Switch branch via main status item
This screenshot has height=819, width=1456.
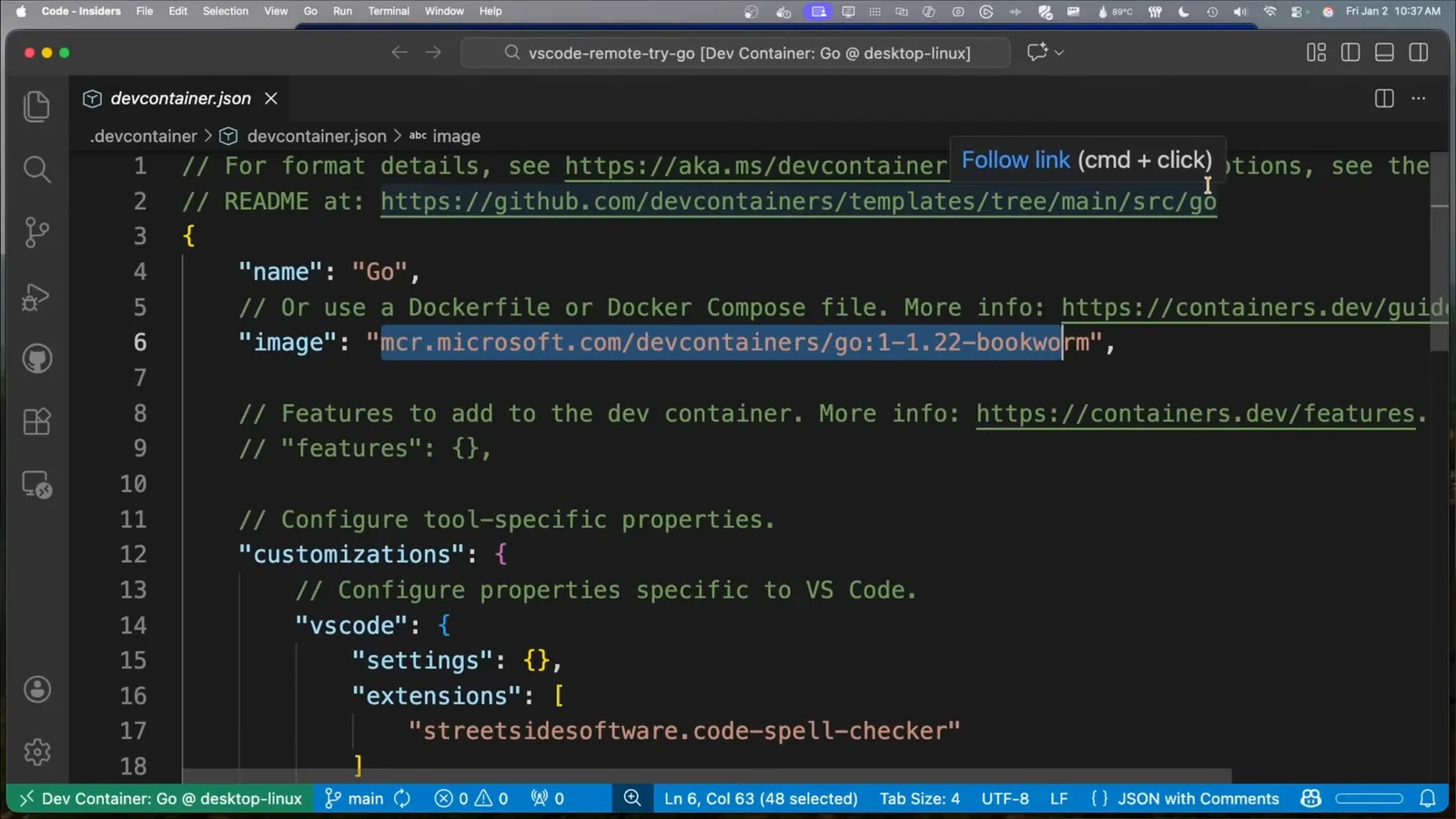(355, 798)
